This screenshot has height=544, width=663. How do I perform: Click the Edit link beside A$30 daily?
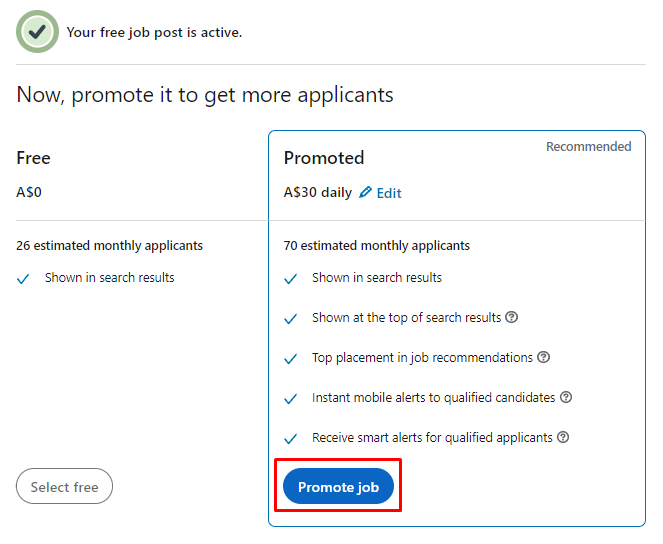tap(389, 193)
